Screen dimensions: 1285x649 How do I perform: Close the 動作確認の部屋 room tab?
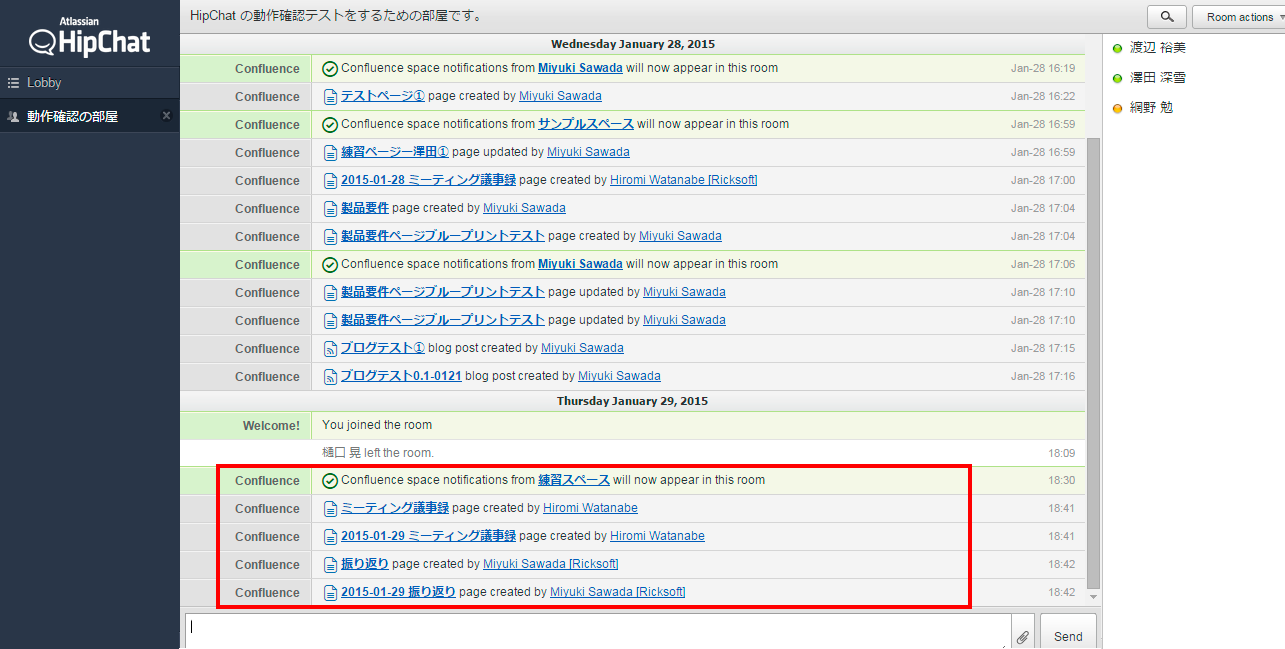pyautogui.click(x=166, y=116)
